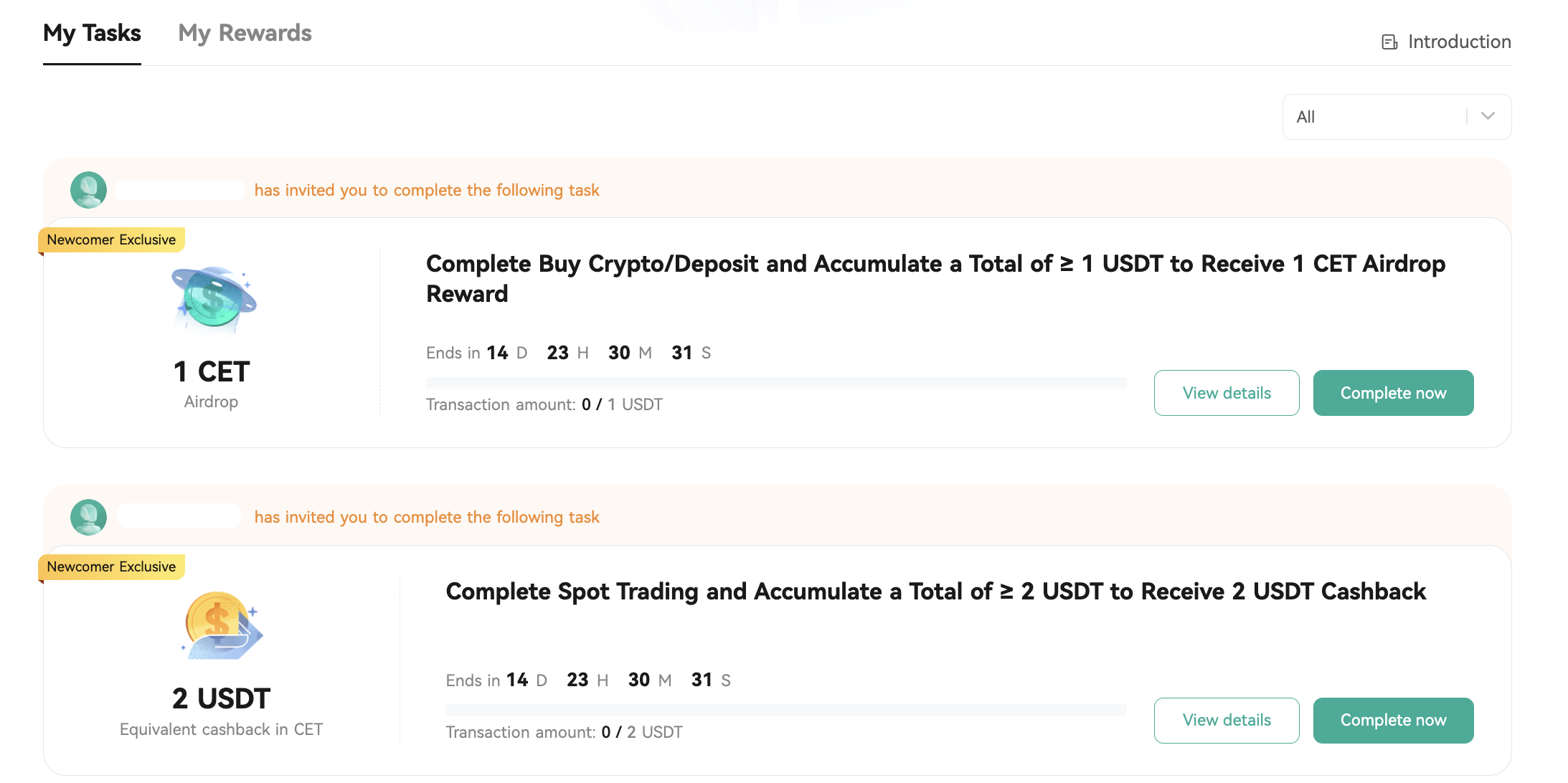Switch to the My Tasks tab
Viewport: 1568px width, 783px height.
point(92,33)
